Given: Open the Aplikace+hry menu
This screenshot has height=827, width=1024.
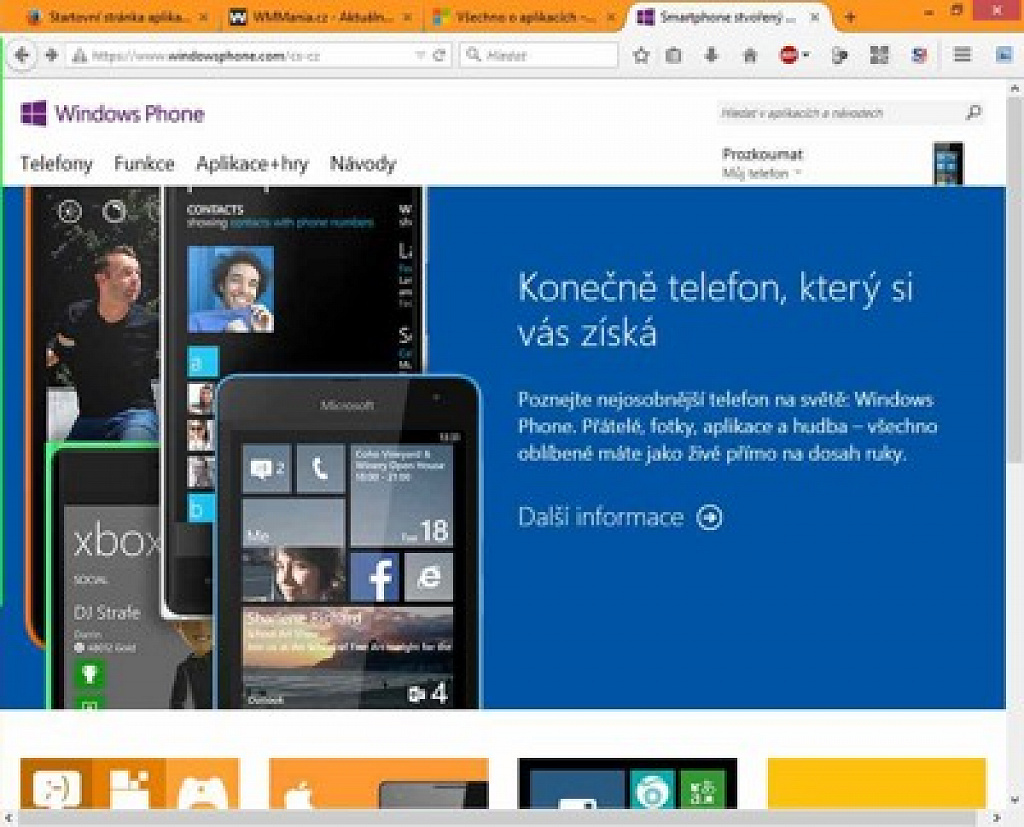Looking at the screenshot, I should 252,163.
